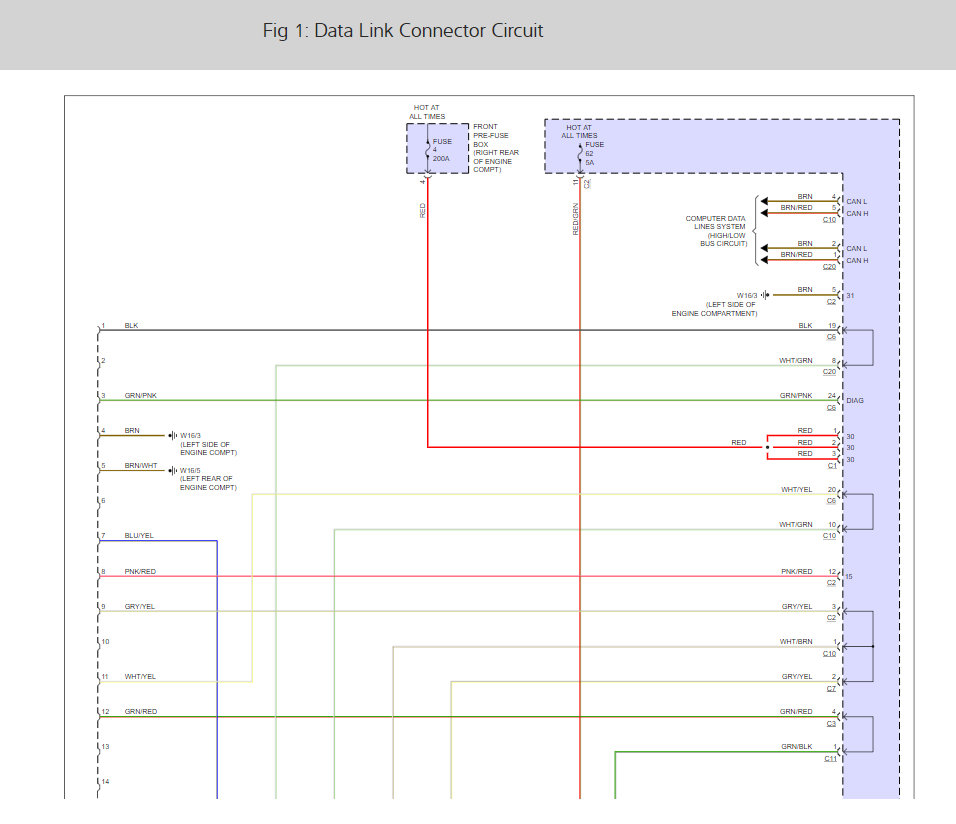This screenshot has height=824, width=956.
Task: Click the vertical RED/GRN wire label
Action: click(576, 219)
